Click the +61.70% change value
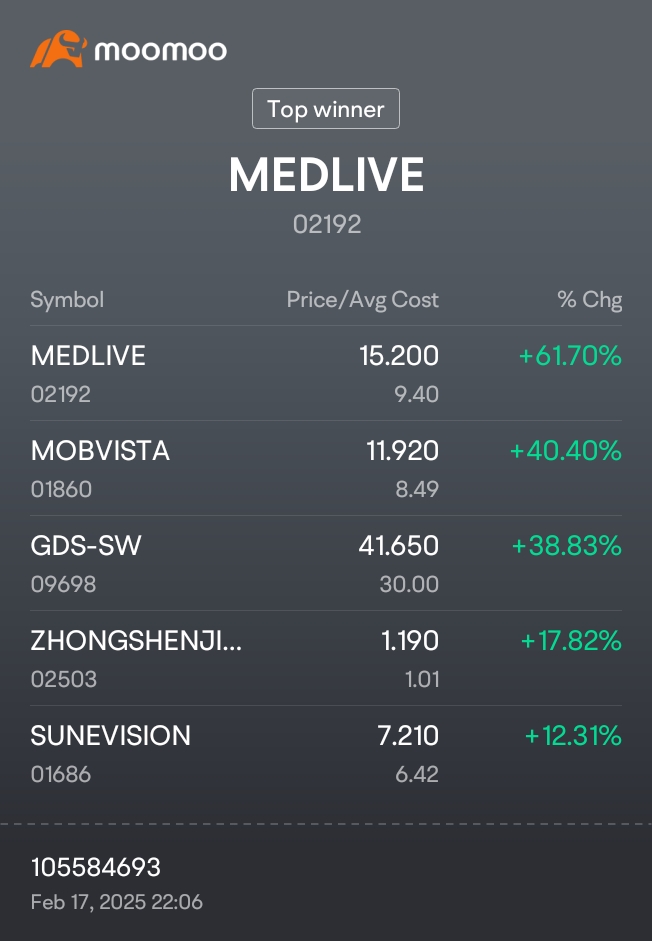 (x=570, y=356)
